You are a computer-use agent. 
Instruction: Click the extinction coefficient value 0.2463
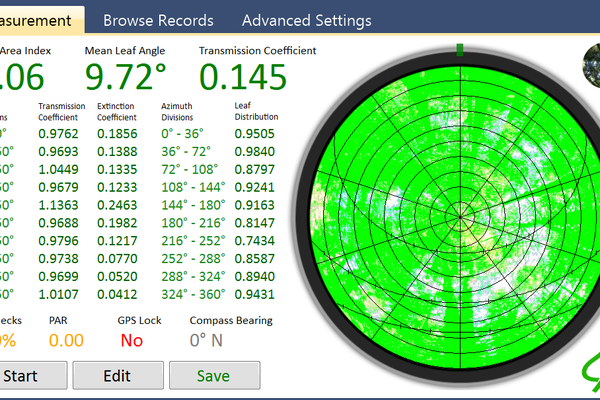click(x=117, y=205)
